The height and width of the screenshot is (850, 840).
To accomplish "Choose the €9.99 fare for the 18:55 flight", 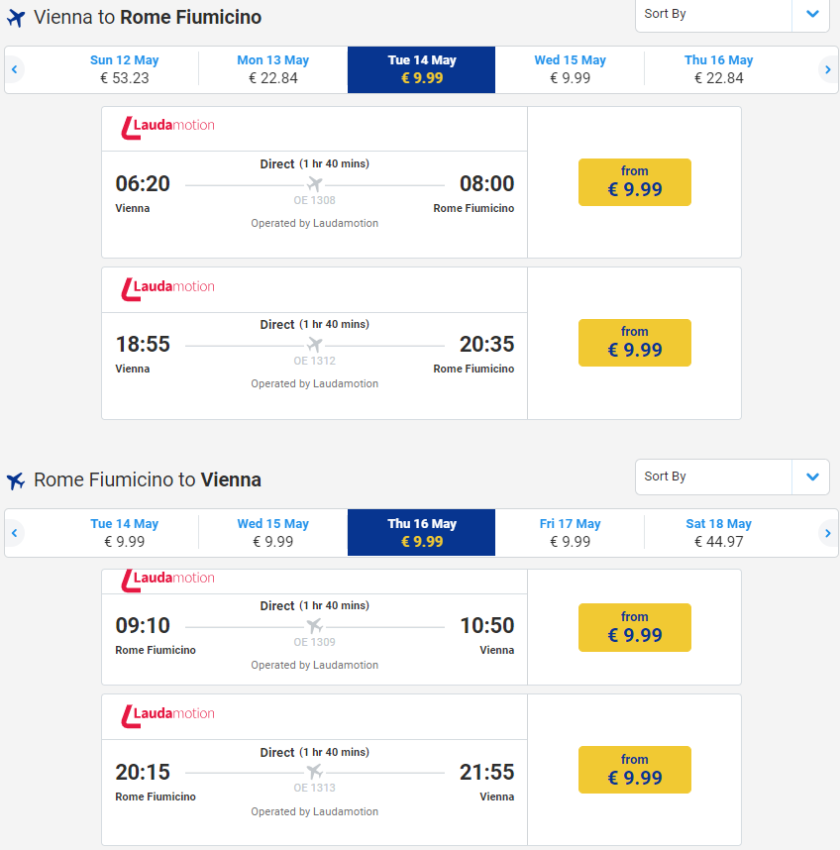I will point(634,343).
